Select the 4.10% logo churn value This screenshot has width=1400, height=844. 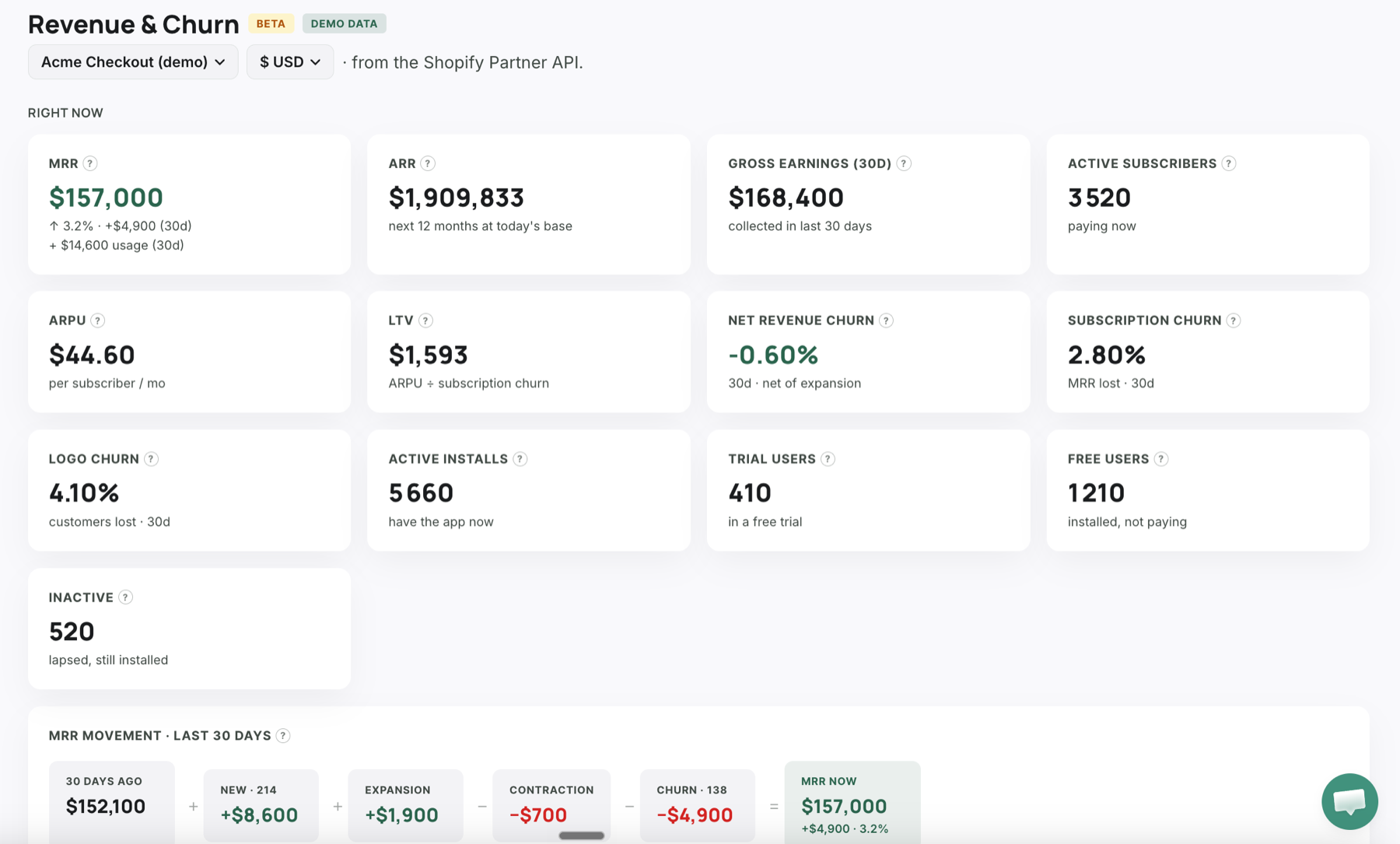[x=84, y=493]
